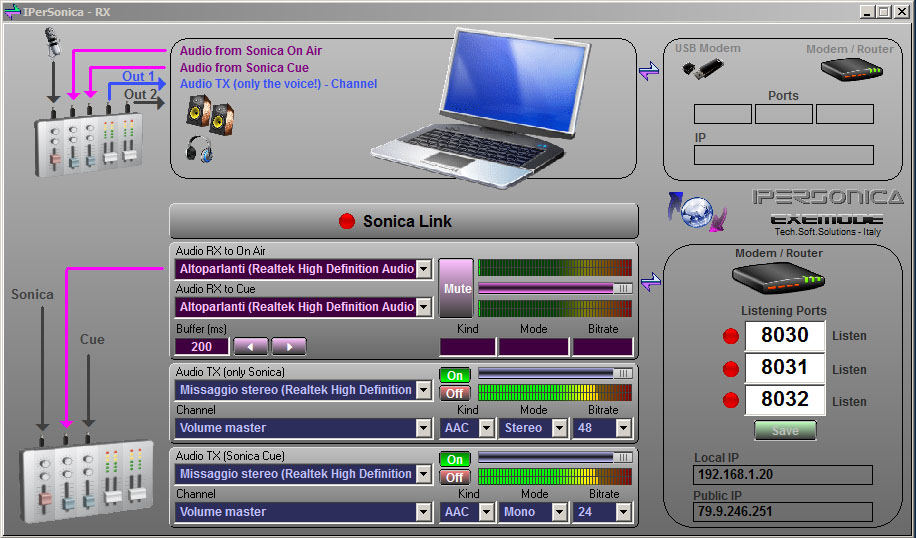Click the loudspeakers icon
This screenshot has height=538, width=916.
point(210,114)
